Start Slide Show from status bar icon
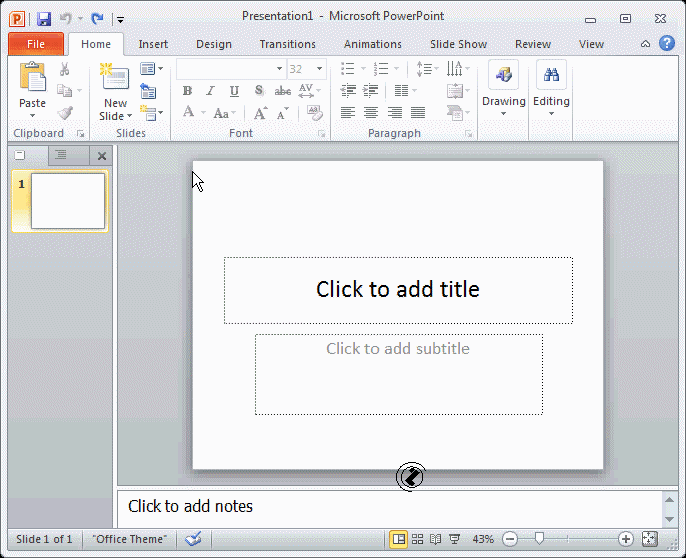The image size is (686, 558). (x=454, y=539)
